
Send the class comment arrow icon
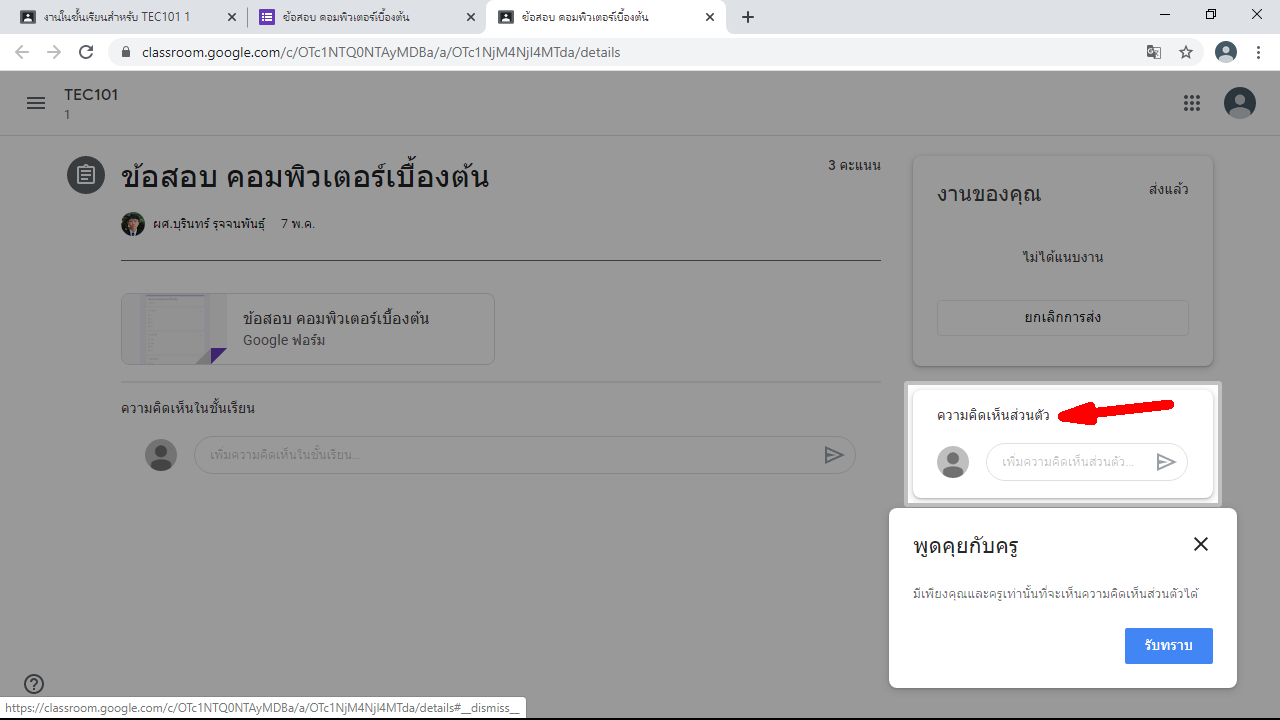[833, 455]
